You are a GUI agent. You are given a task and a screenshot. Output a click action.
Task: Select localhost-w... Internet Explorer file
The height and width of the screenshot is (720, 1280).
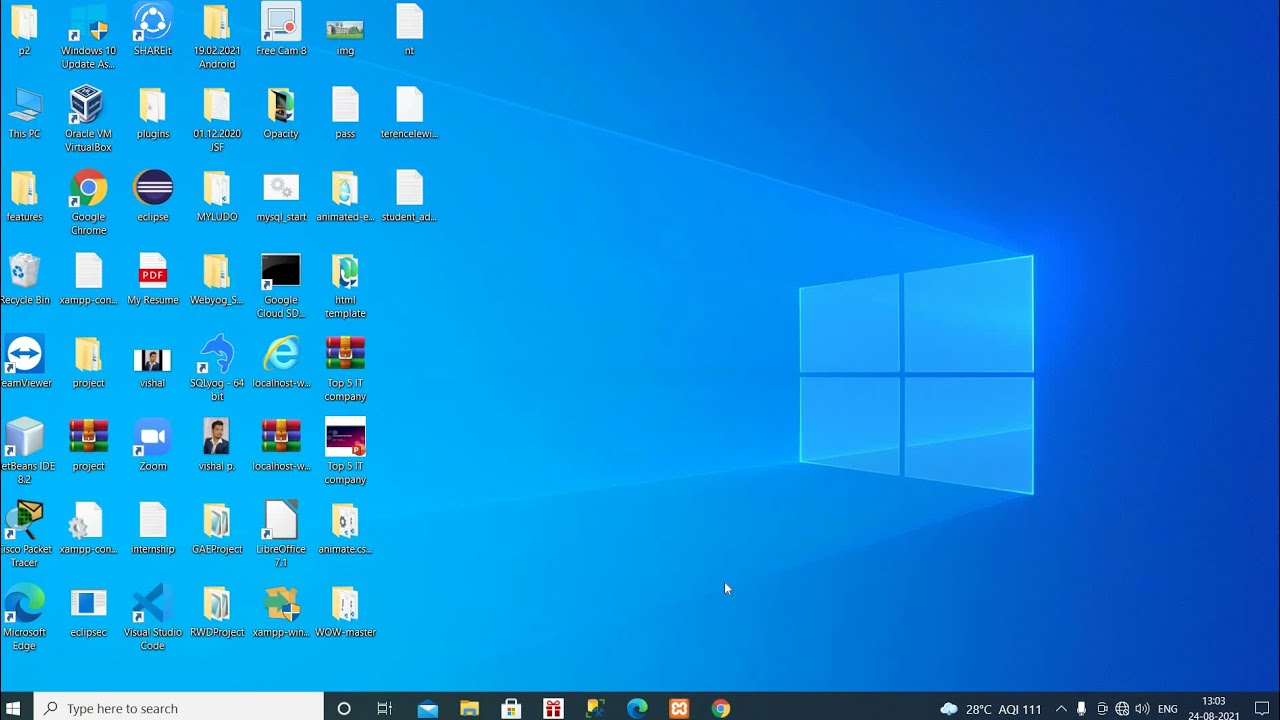(281, 355)
